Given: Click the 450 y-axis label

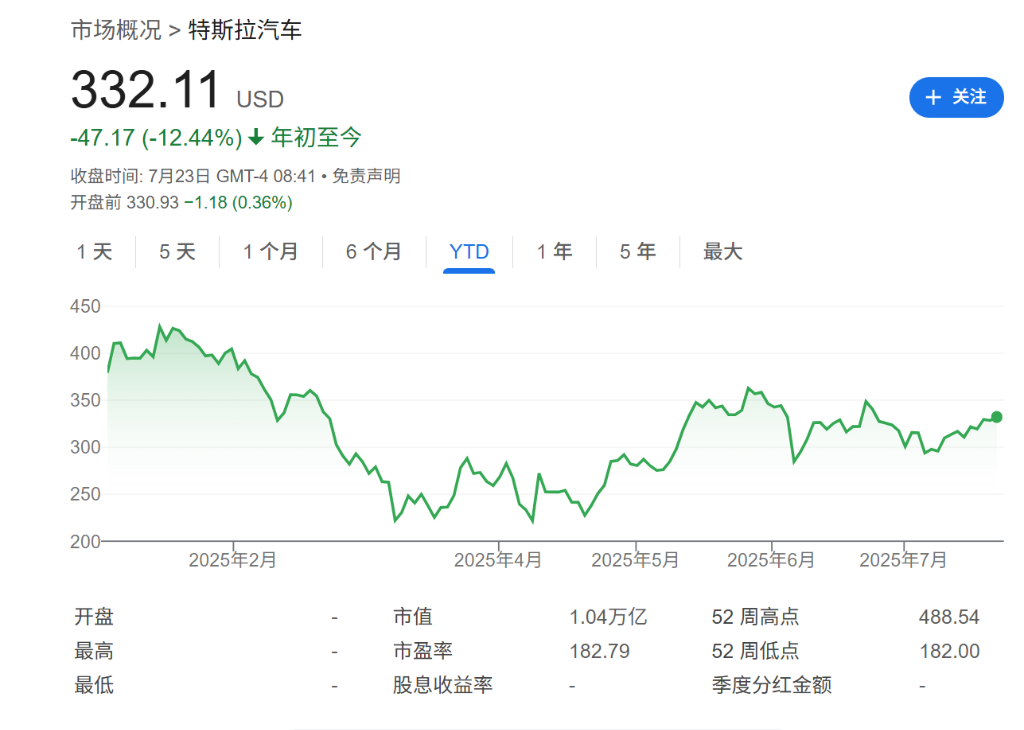Looking at the screenshot, I should 86,306.
